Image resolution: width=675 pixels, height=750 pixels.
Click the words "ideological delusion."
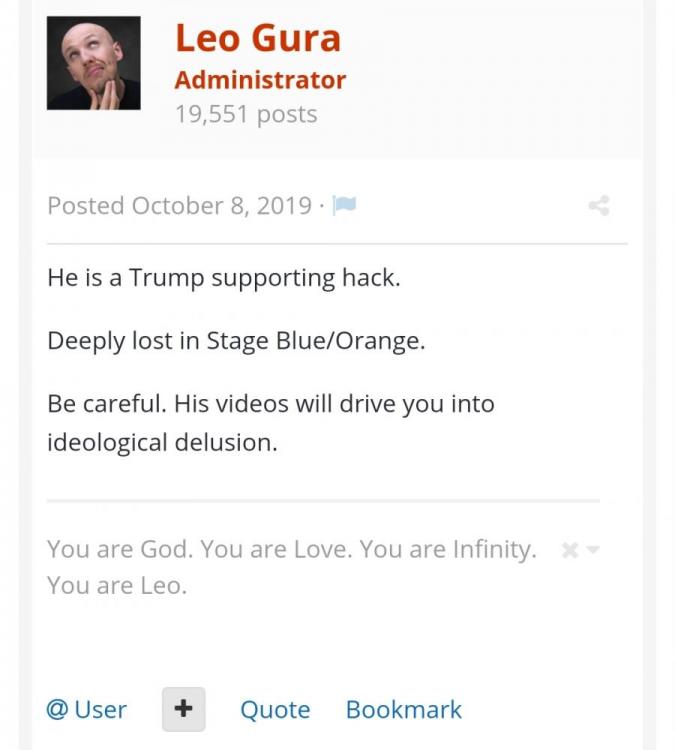(x=162, y=441)
